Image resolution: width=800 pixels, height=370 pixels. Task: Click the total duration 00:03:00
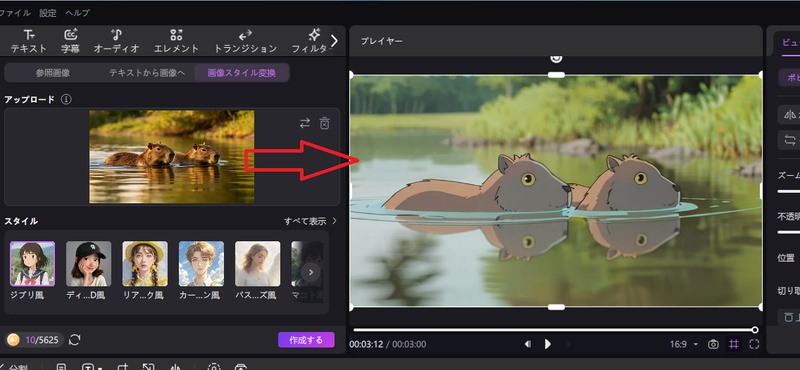(409, 344)
